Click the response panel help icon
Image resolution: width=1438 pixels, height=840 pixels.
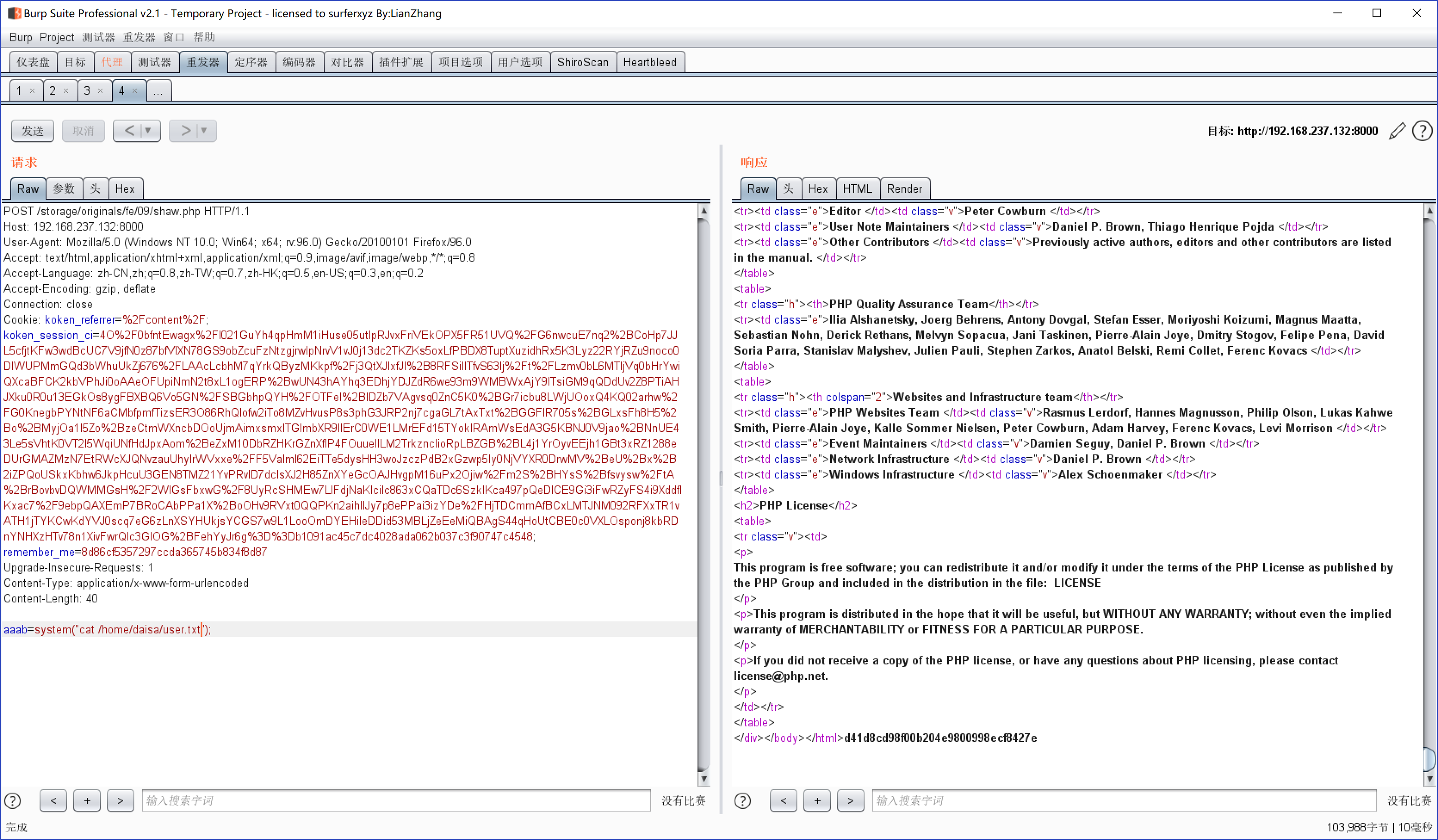point(742,801)
